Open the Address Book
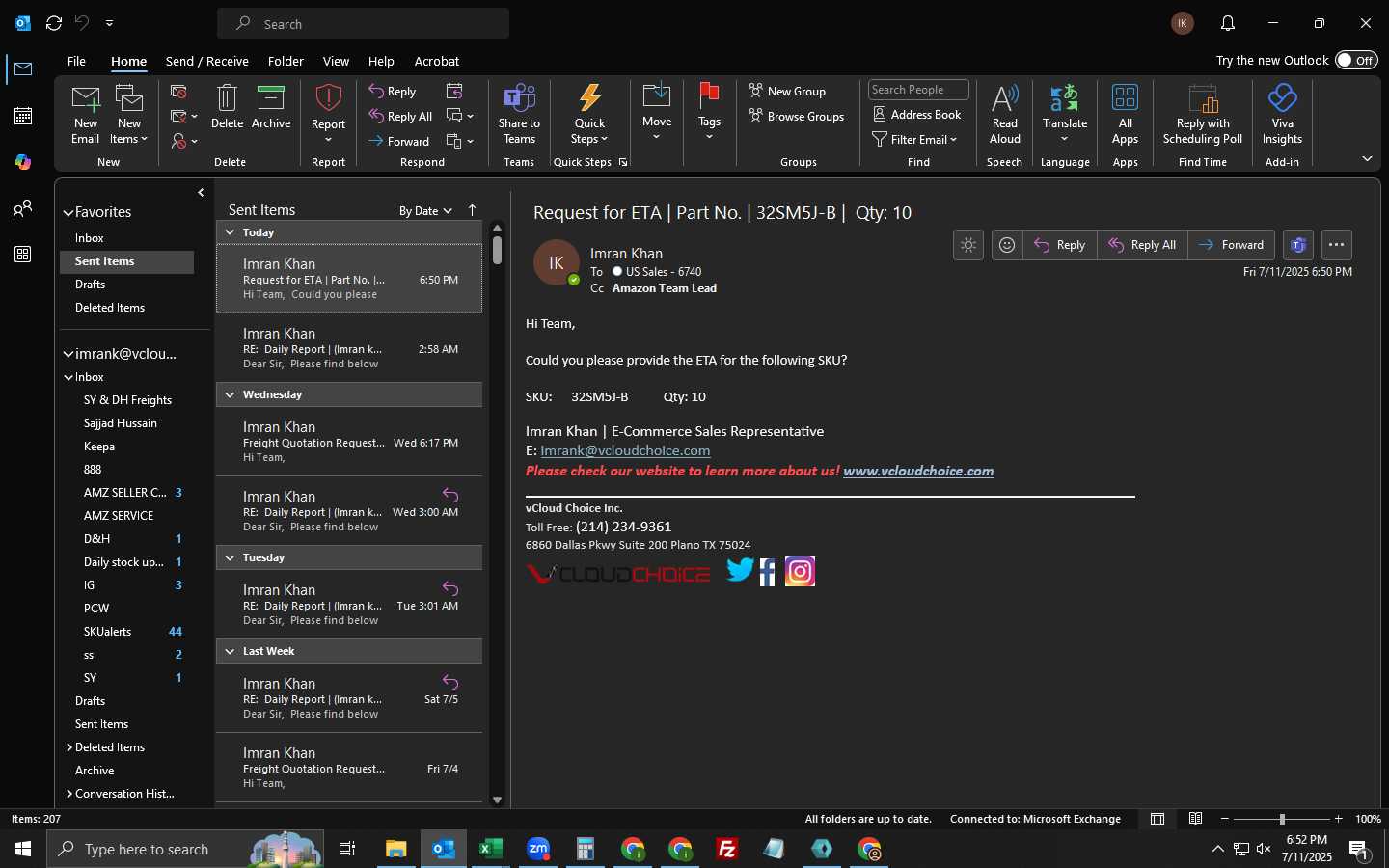Viewport: 1389px width, 868px height. [x=916, y=115]
